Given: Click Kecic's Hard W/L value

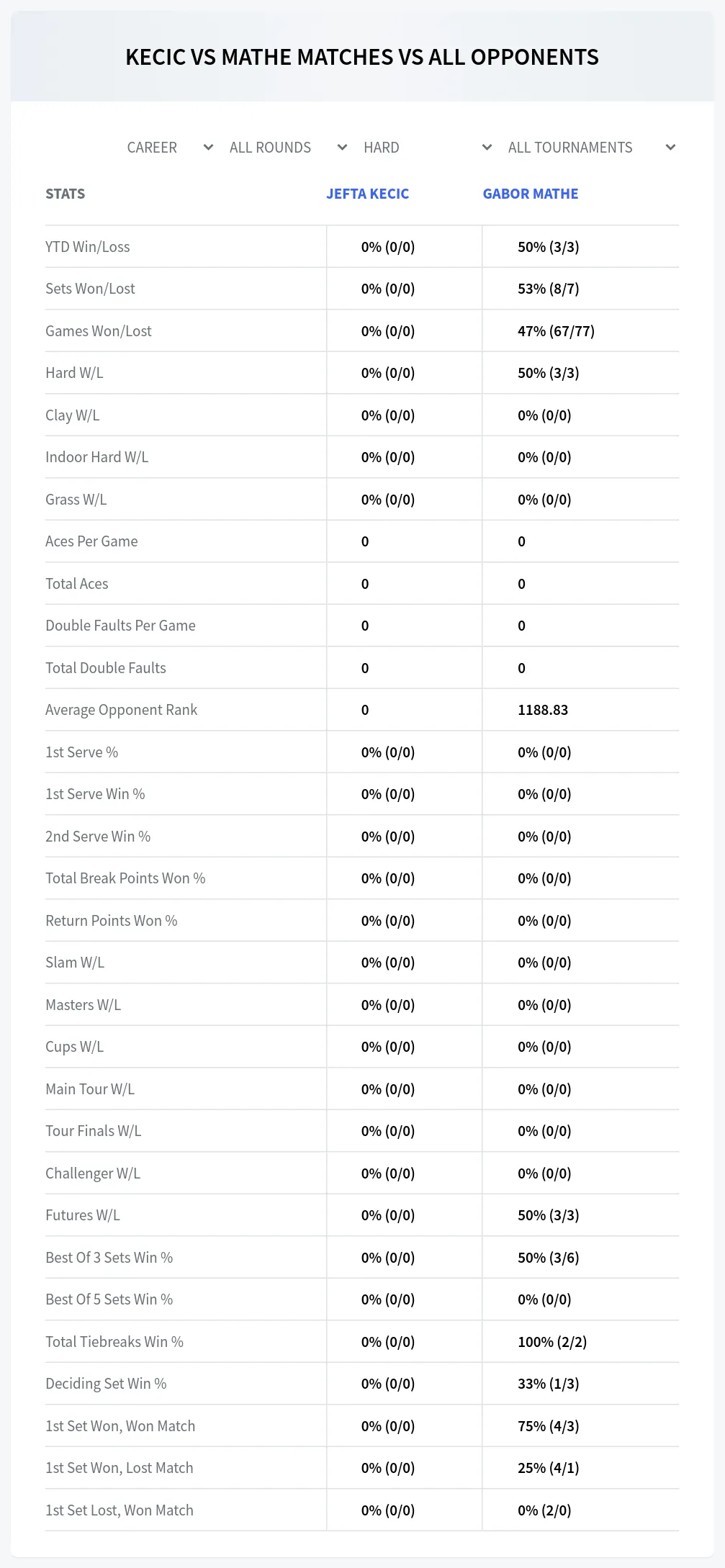Looking at the screenshot, I should 388,373.
